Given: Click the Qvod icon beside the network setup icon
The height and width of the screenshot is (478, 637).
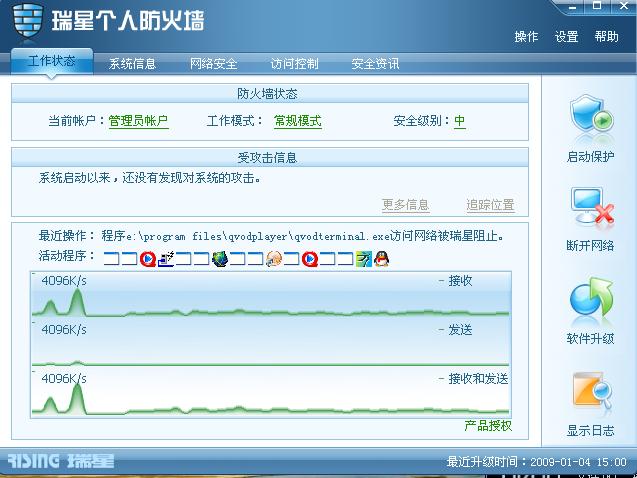Looking at the screenshot, I should [148, 259].
